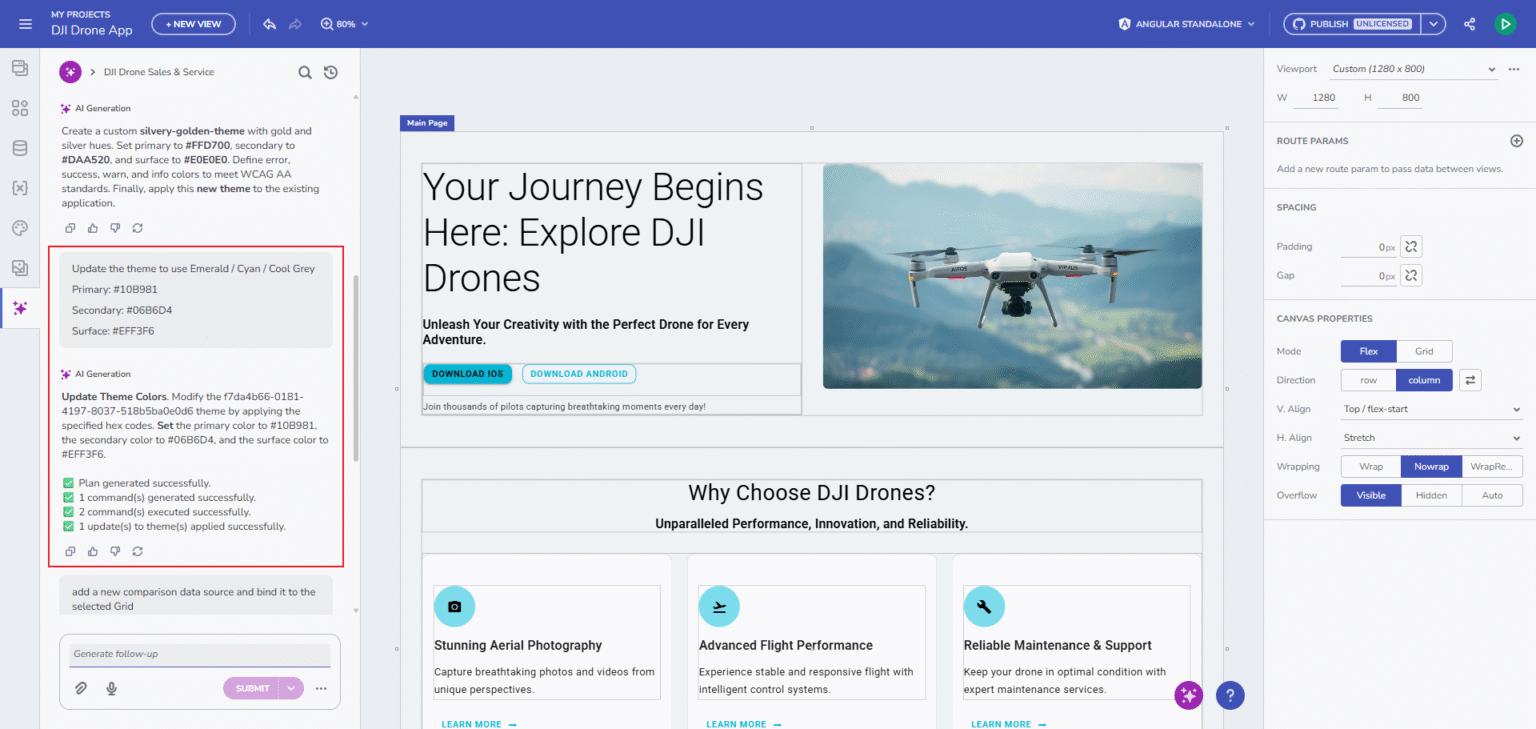The image size is (1536, 729).
Task: Open the hamburger main menu
Action: [26, 24]
